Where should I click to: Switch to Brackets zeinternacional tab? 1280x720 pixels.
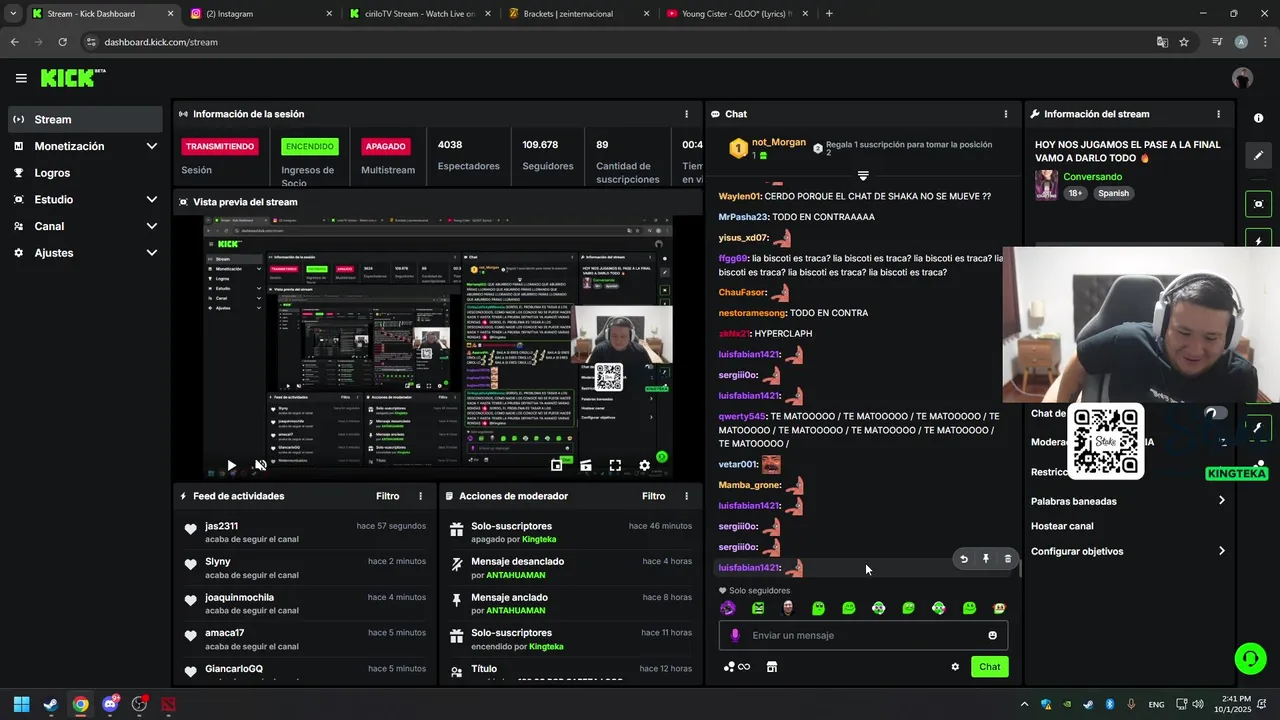click(577, 14)
